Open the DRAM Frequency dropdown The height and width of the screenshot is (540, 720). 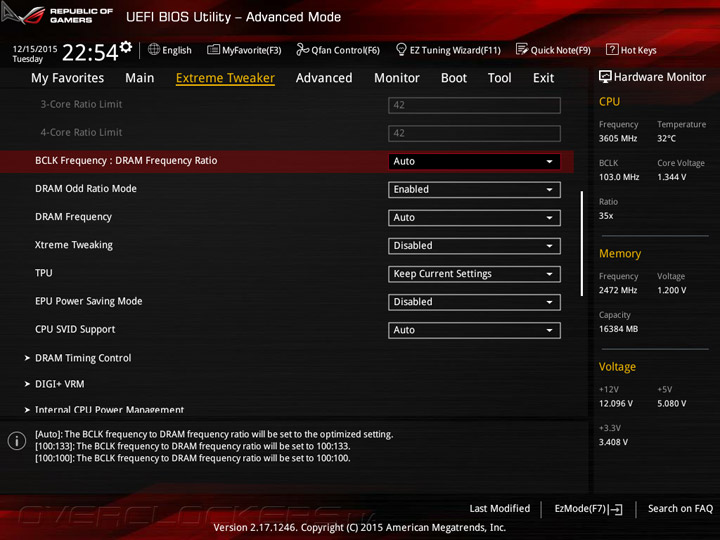tap(474, 218)
